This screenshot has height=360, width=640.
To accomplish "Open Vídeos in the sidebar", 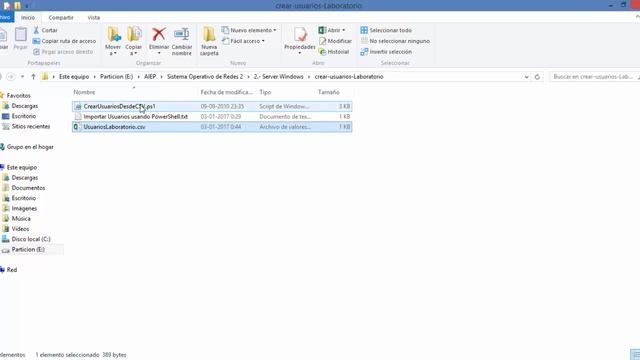I will pos(20,229).
